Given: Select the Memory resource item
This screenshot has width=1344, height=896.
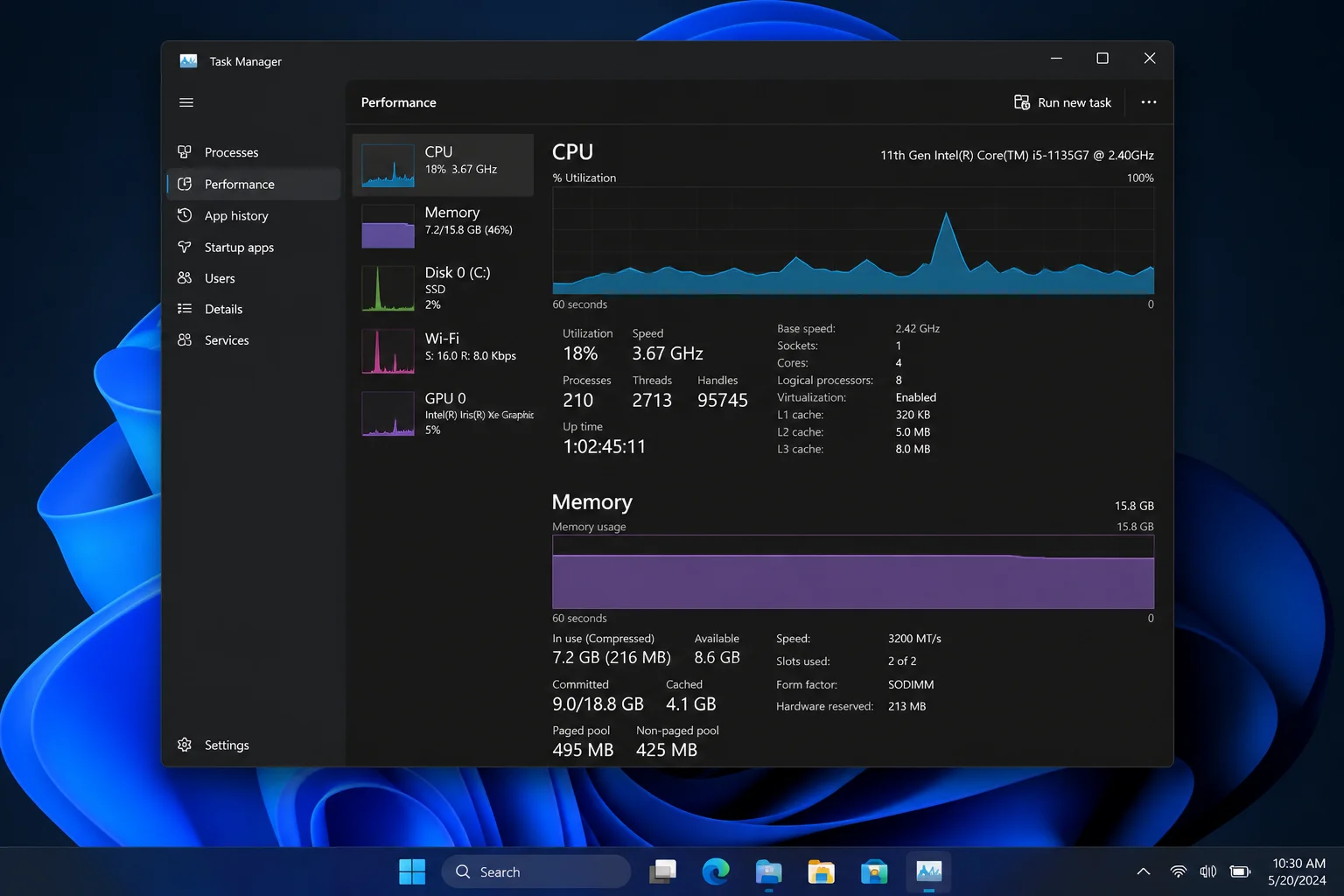Looking at the screenshot, I should click(443, 226).
